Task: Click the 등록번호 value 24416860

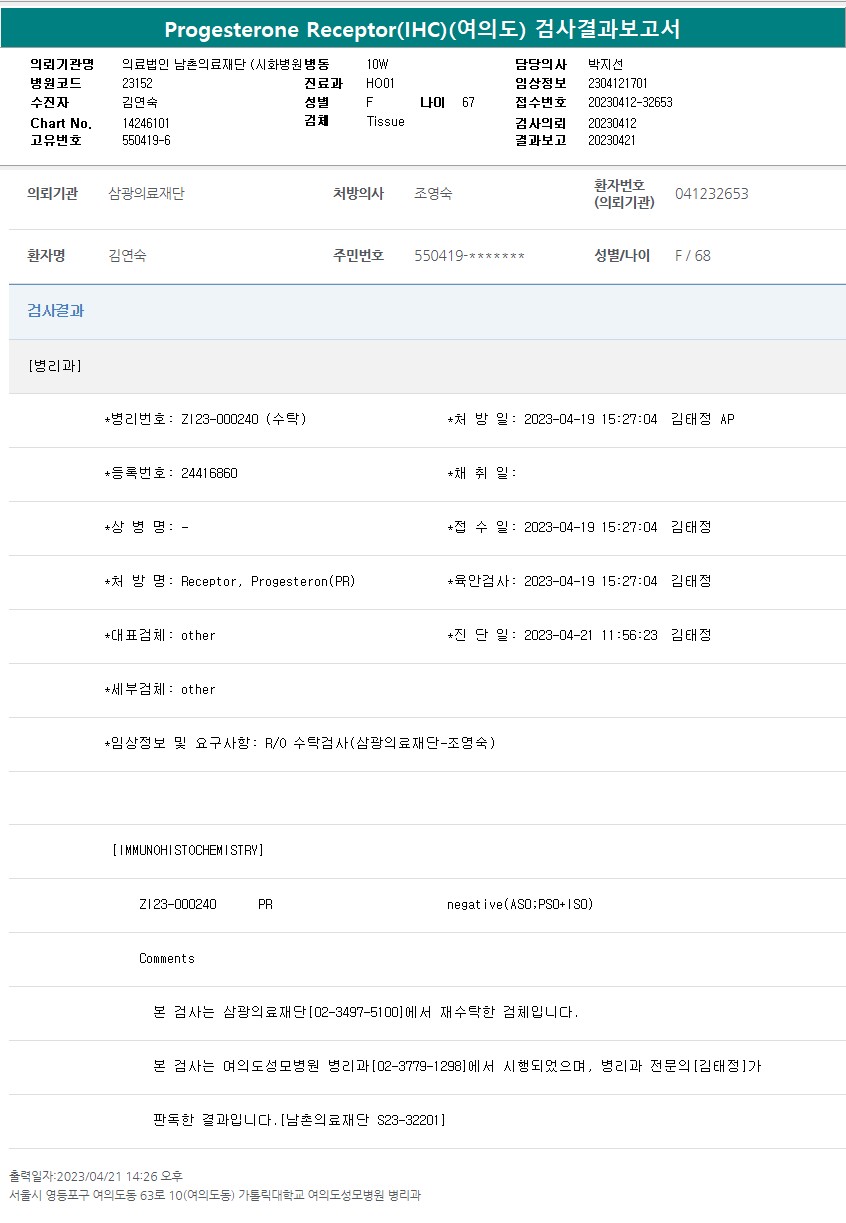Action: 209,473
